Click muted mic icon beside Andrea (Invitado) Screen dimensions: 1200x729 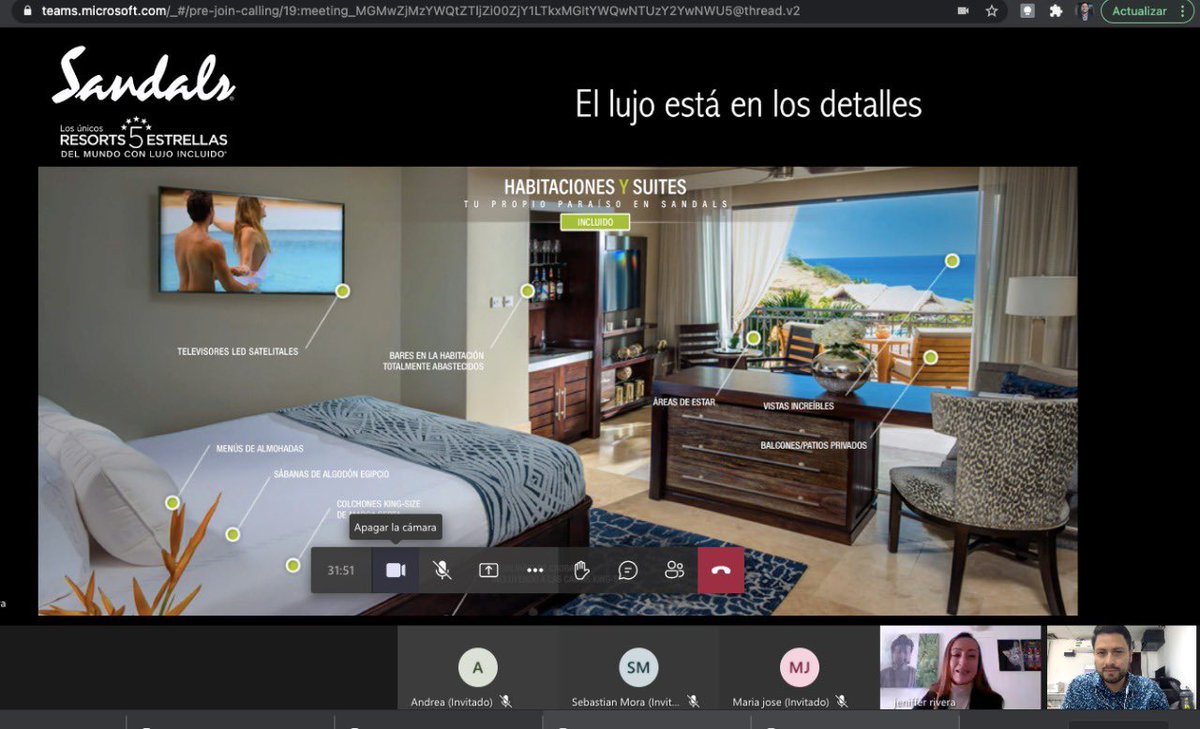(x=506, y=702)
